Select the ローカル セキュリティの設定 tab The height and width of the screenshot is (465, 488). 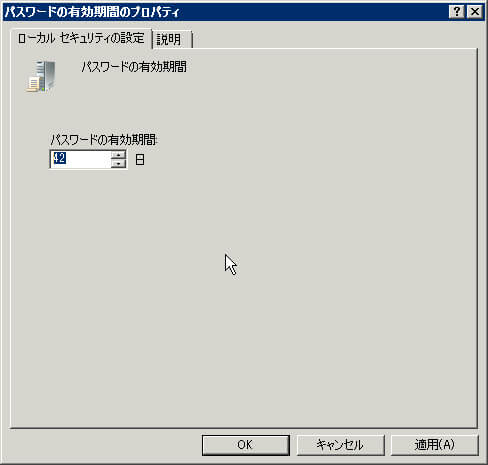[81, 39]
